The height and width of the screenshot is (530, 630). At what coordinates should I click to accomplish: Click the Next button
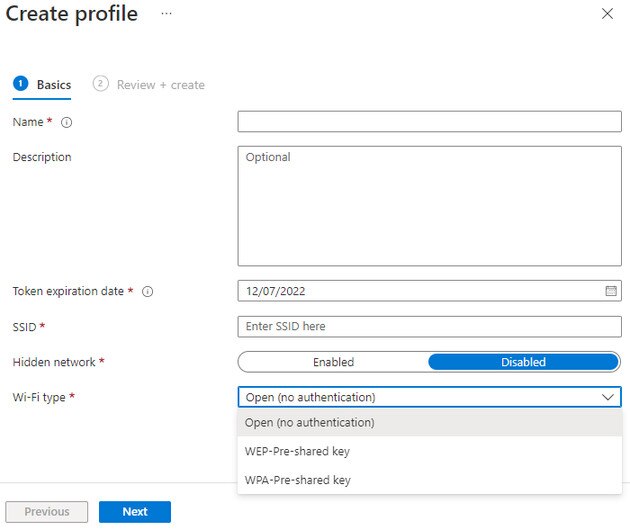click(x=135, y=512)
